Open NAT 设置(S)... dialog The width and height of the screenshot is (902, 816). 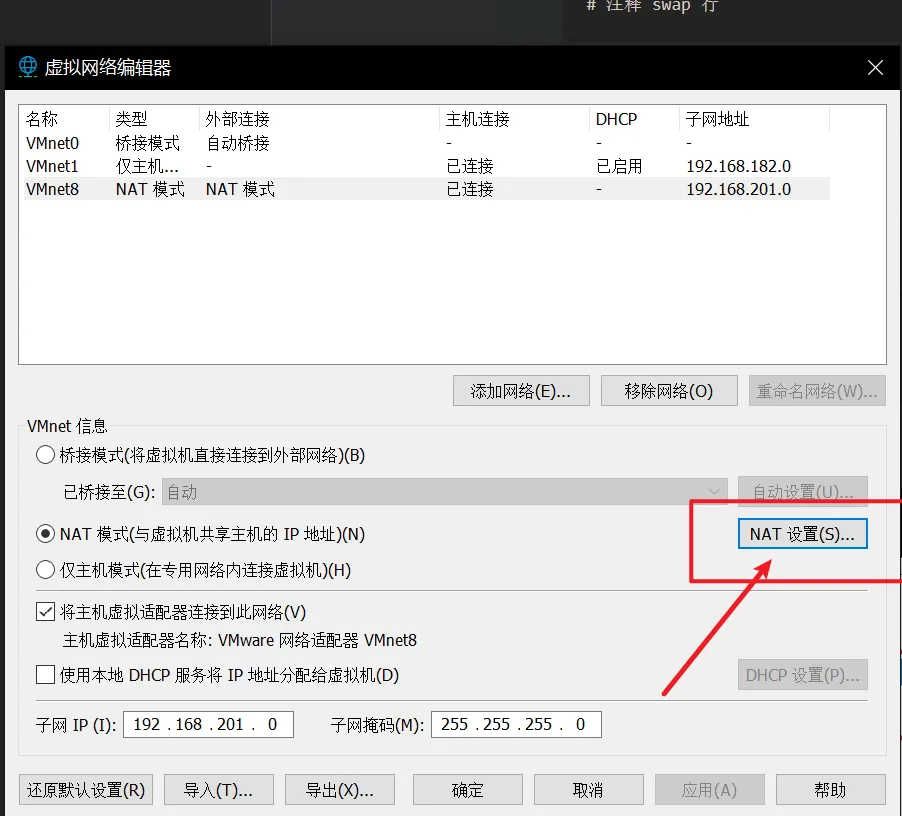pos(802,534)
